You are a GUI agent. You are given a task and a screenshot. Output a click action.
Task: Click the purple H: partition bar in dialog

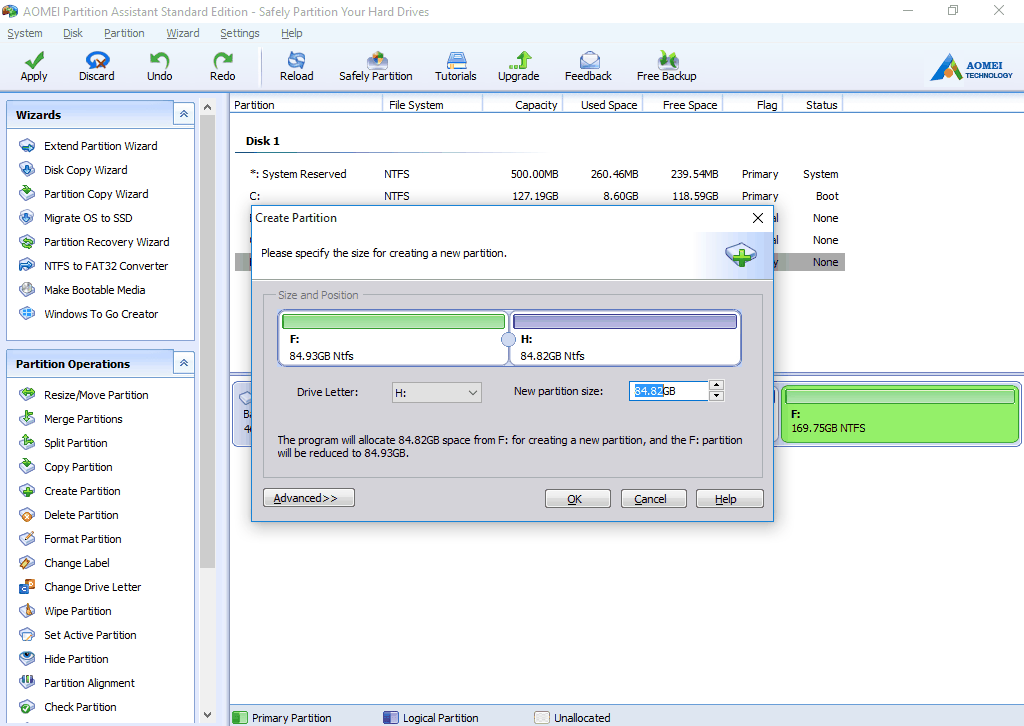625,321
